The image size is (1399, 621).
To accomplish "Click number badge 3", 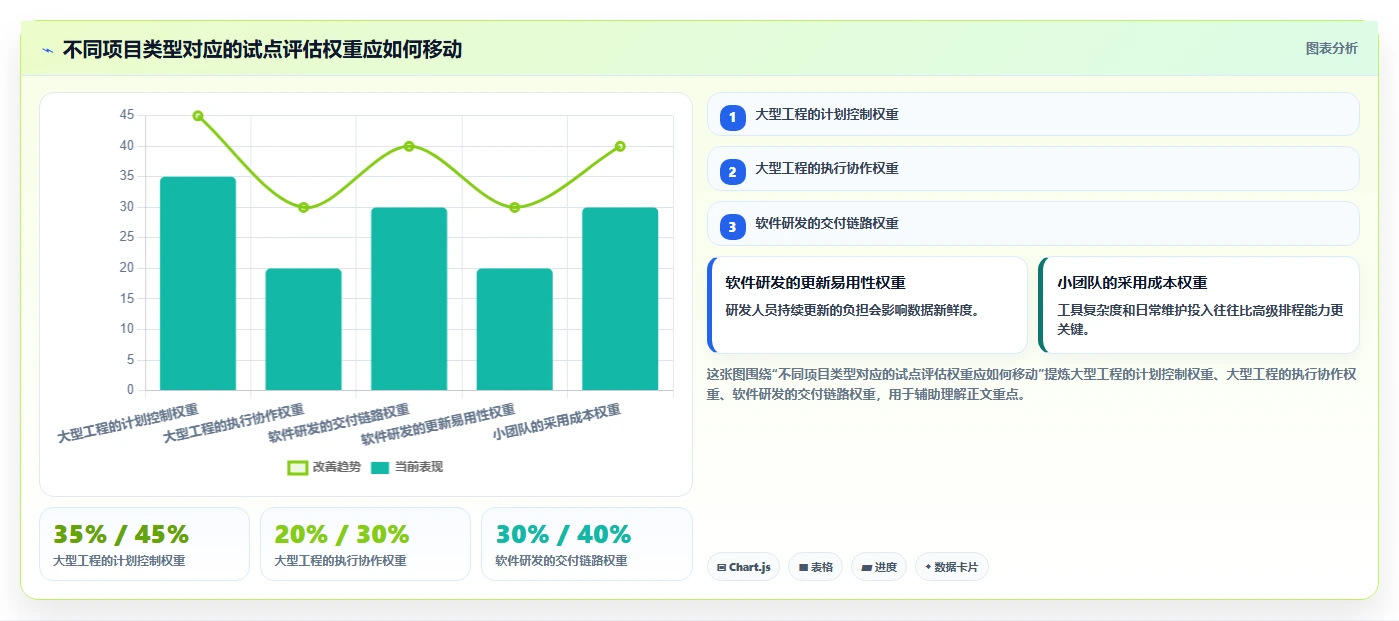I will click(732, 227).
